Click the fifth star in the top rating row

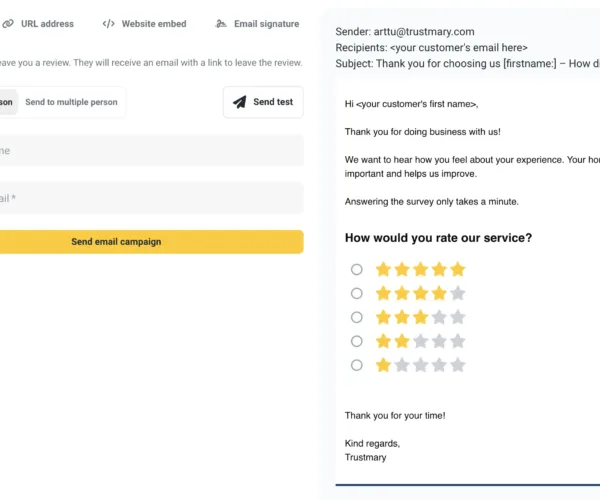pyautogui.click(x=458, y=270)
